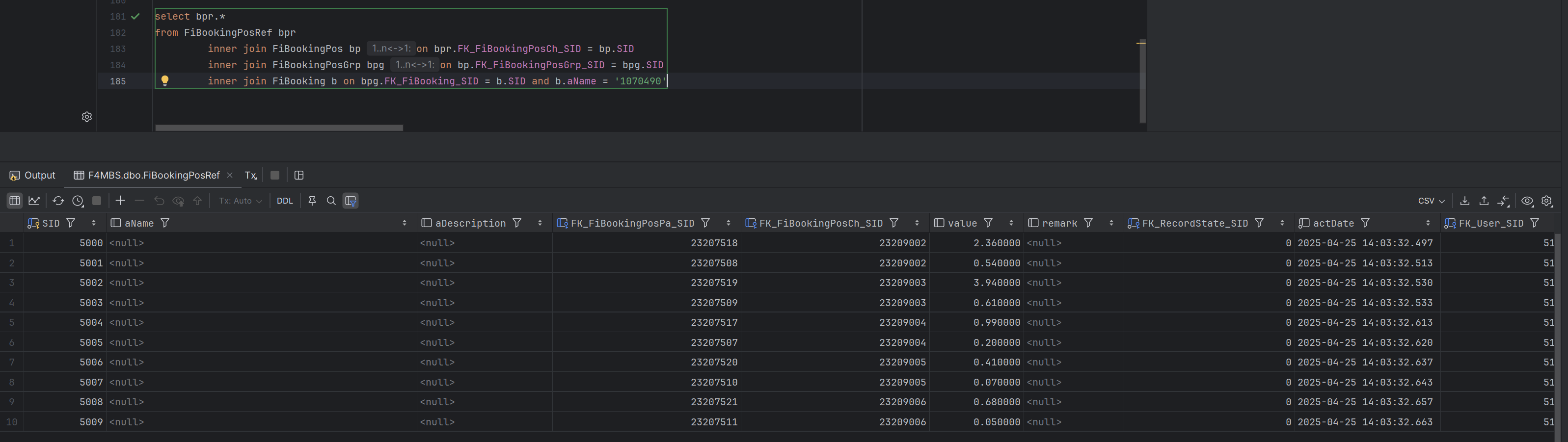Screen dimensions: 1568x442
Task: Switch to the Output tab
Action: click(33, 175)
